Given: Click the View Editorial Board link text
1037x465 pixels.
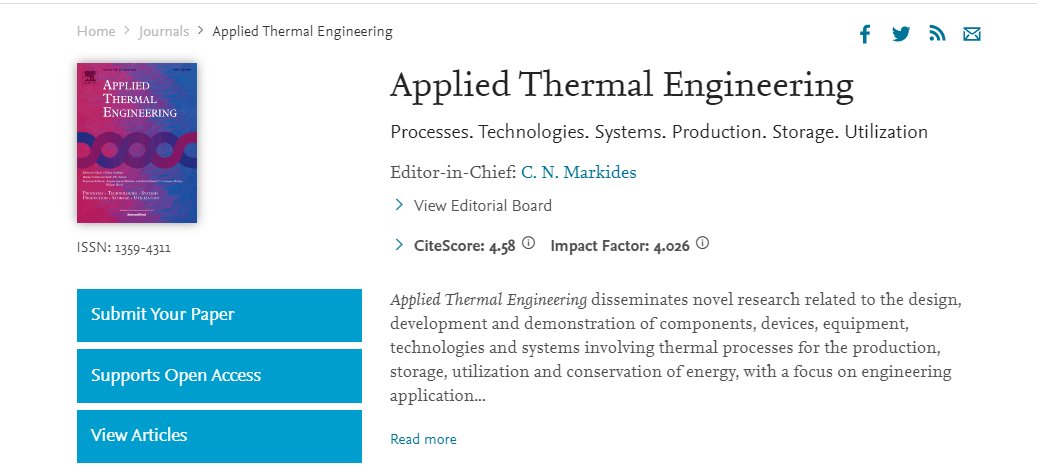Looking at the screenshot, I should (483, 206).
